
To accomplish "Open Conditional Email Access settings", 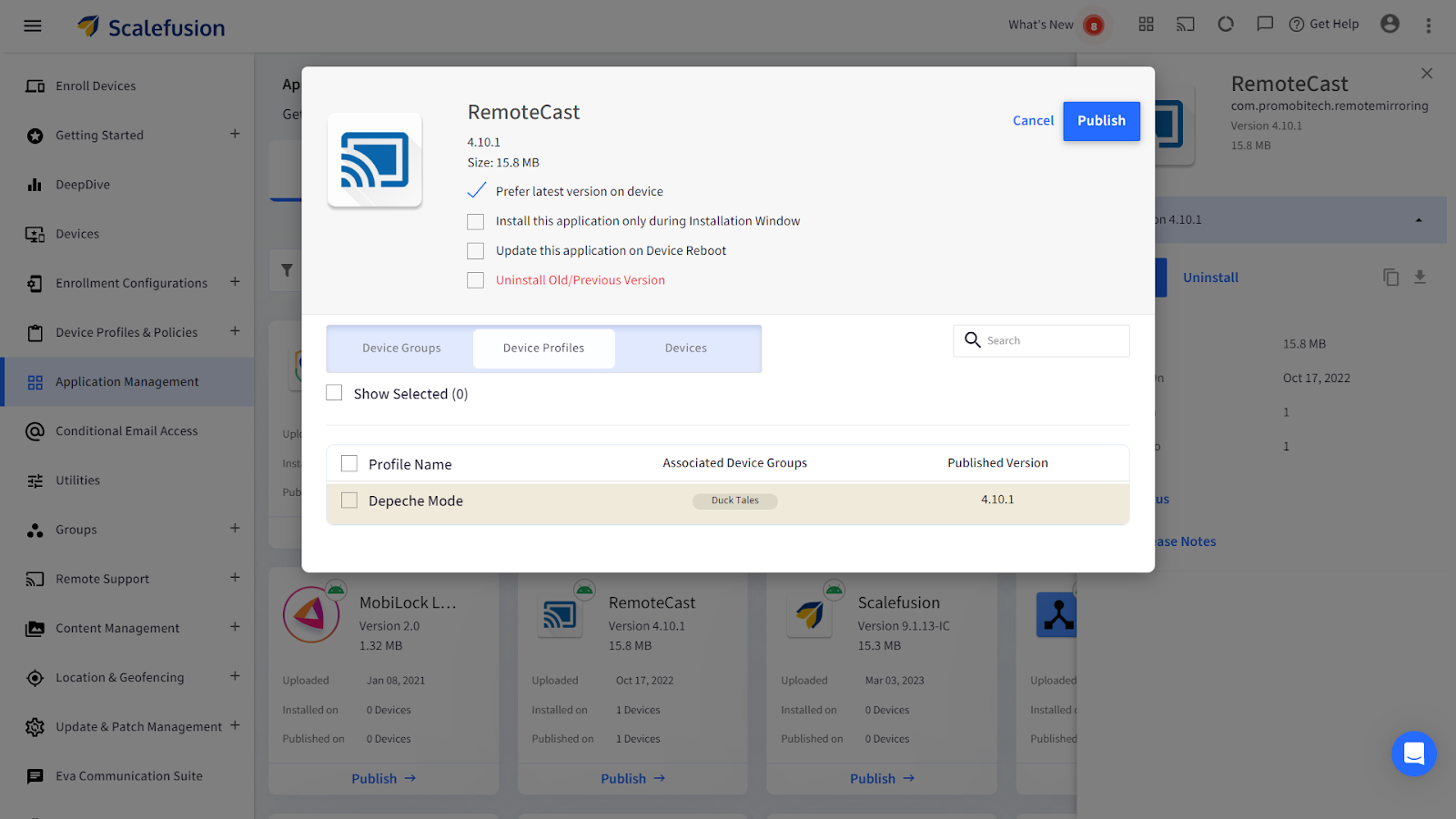I will coord(126,430).
